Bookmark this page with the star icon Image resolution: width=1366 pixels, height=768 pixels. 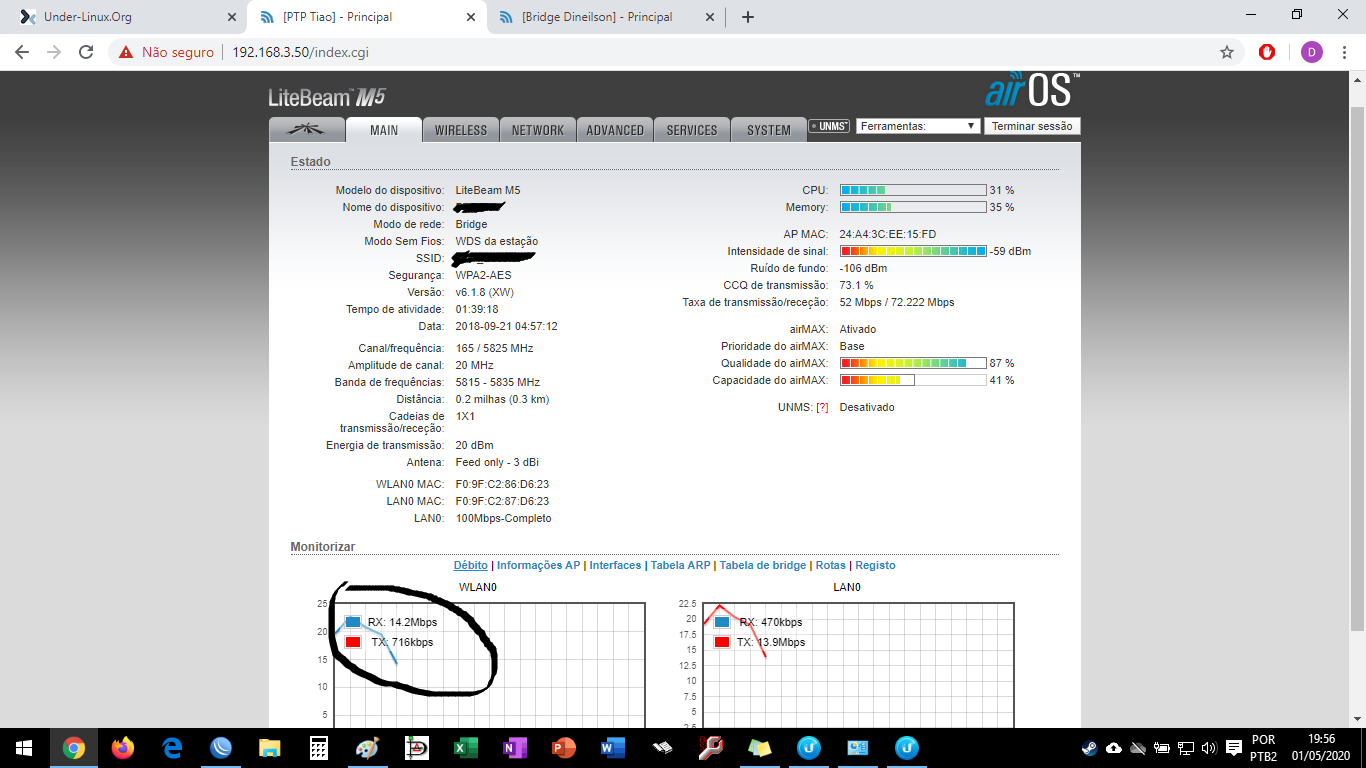click(1227, 52)
